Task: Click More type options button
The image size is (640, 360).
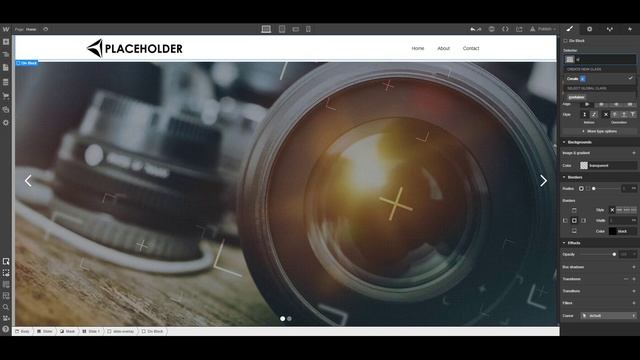Action: click(x=599, y=131)
